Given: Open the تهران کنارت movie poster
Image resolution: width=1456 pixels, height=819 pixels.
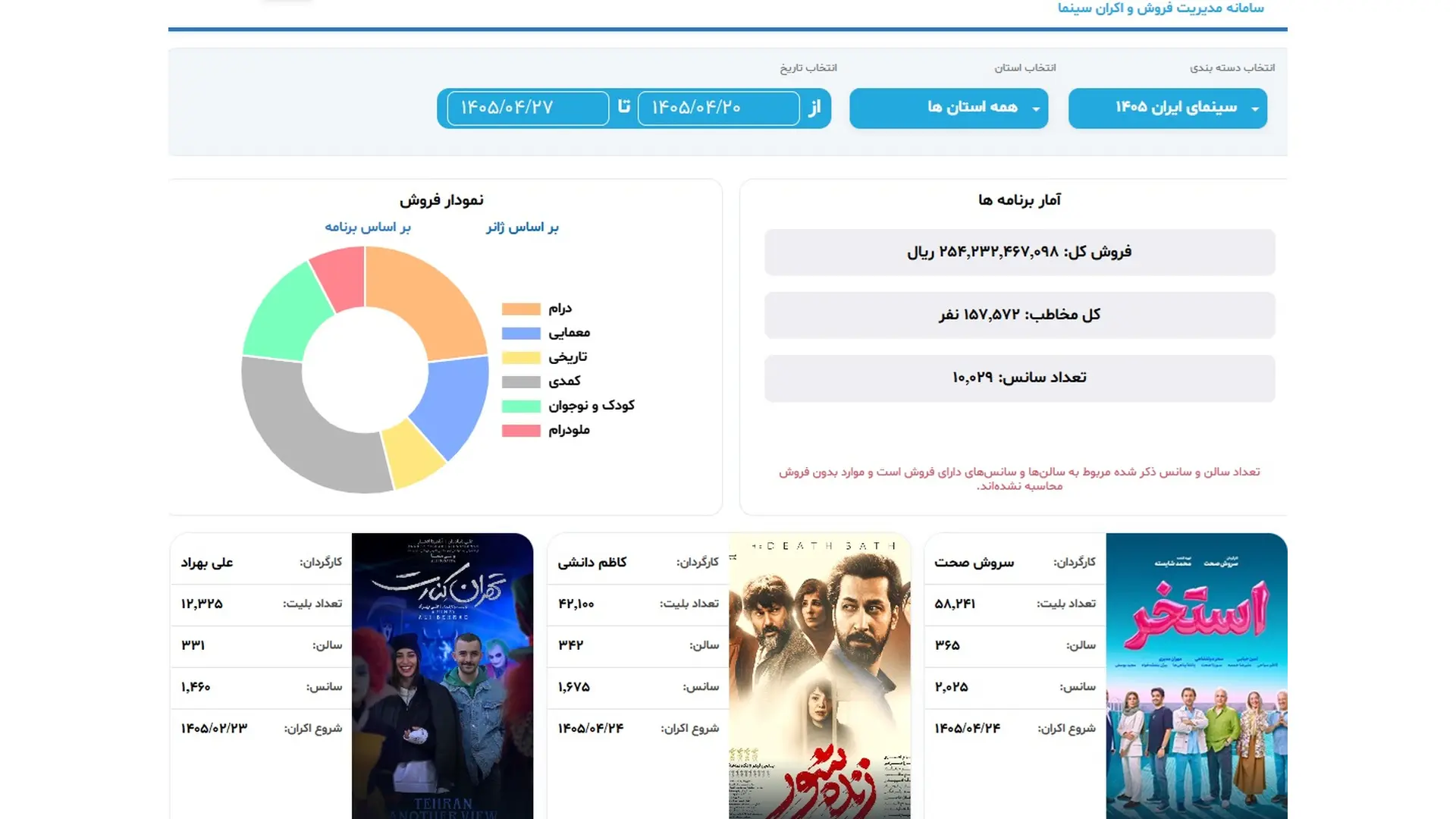Looking at the screenshot, I should click(x=442, y=676).
